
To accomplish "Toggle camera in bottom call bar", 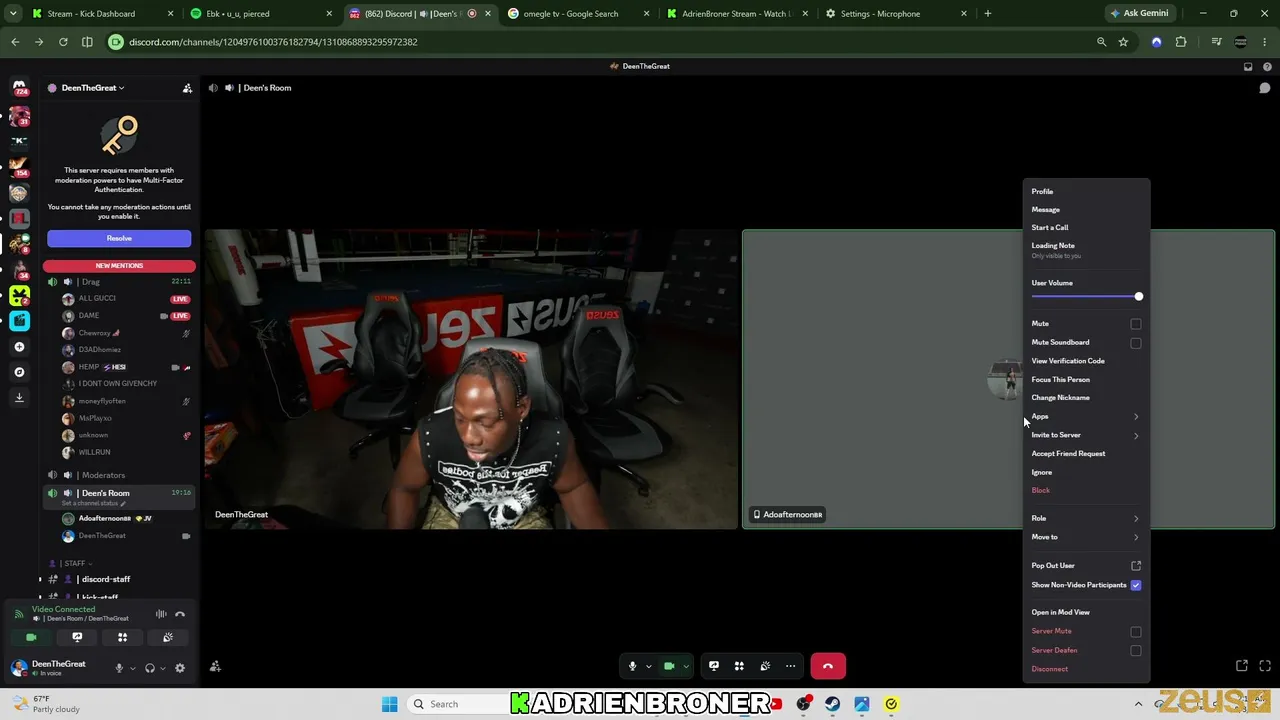I will click(669, 666).
